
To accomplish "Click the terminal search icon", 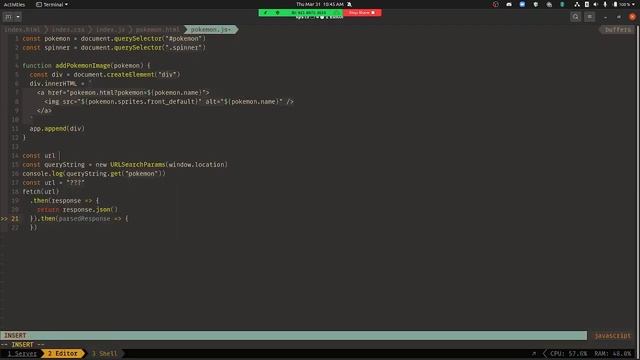I will [576, 17].
